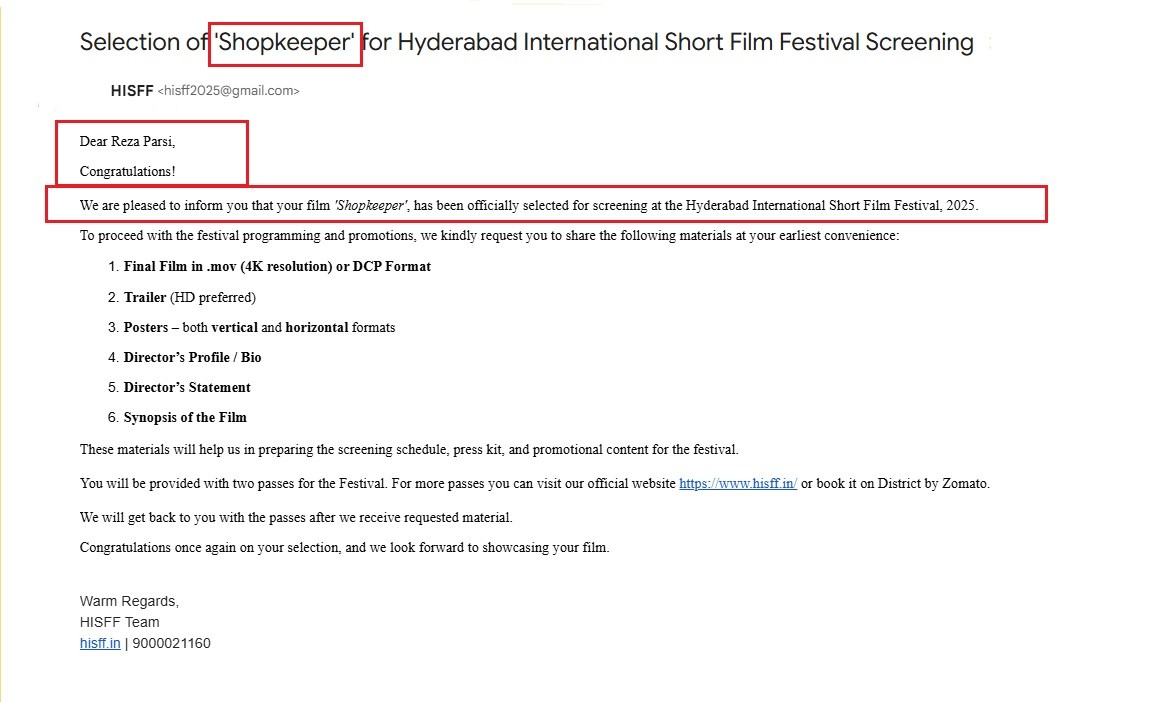Click the 'HISFF Team' signature line
The width and height of the screenshot is (1159, 702).
(119, 622)
